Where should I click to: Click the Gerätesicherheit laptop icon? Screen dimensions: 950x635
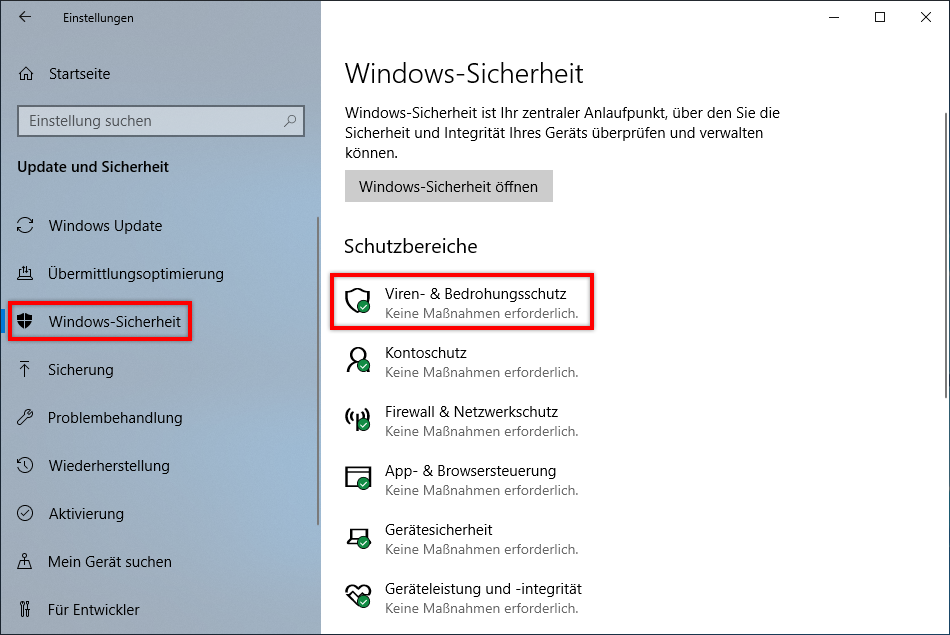[x=357, y=537]
